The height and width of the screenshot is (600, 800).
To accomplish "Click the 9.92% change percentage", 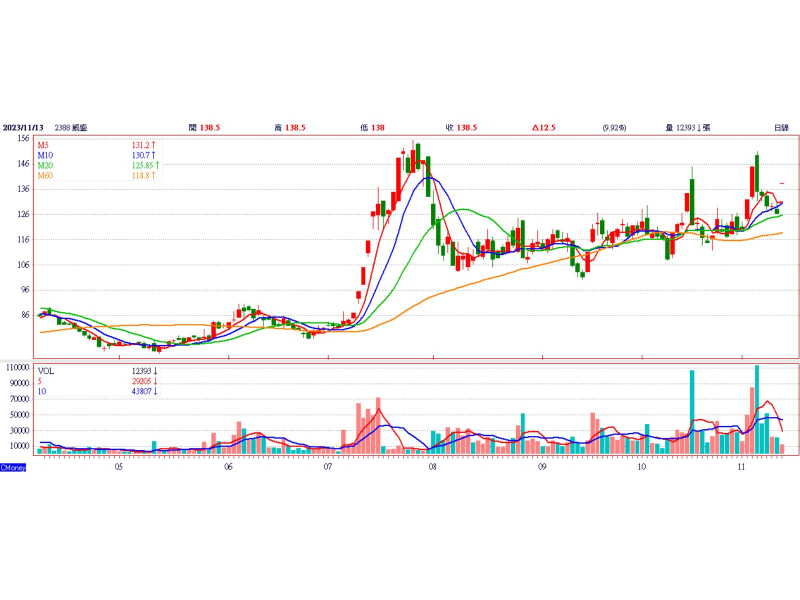I will [x=614, y=128].
